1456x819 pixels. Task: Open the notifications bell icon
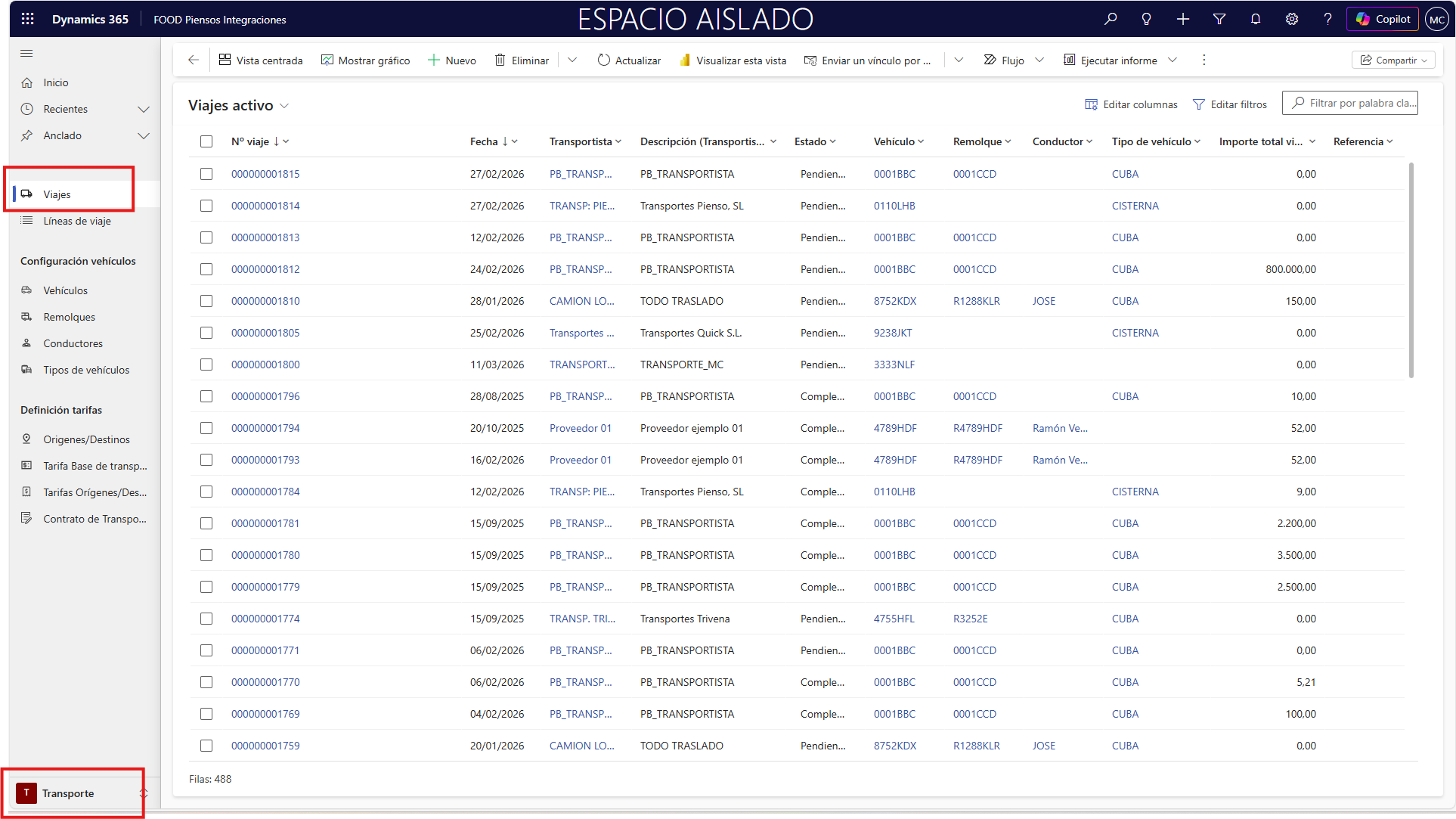click(x=1255, y=19)
